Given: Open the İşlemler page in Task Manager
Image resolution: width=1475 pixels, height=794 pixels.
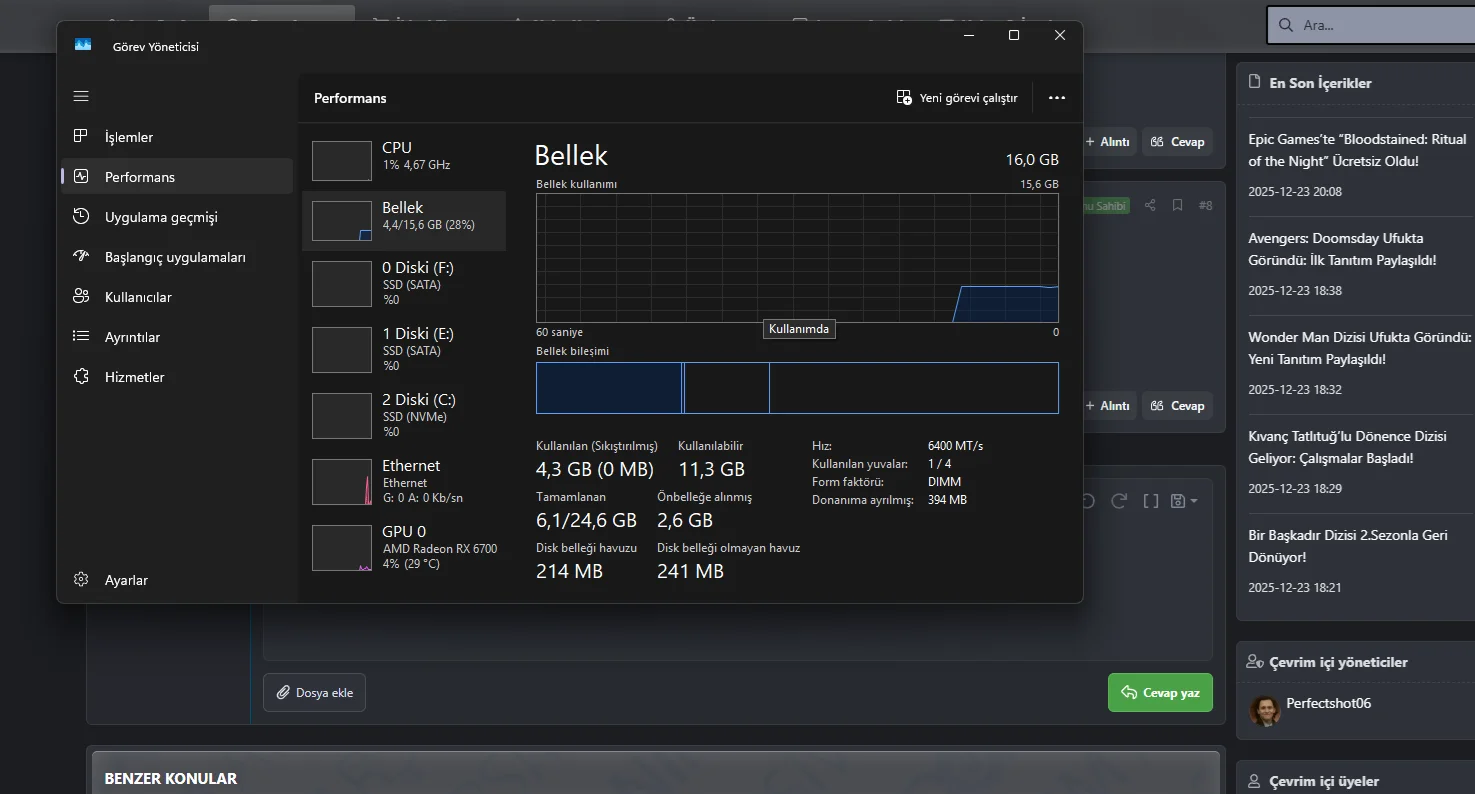Looking at the screenshot, I should tap(177, 137).
